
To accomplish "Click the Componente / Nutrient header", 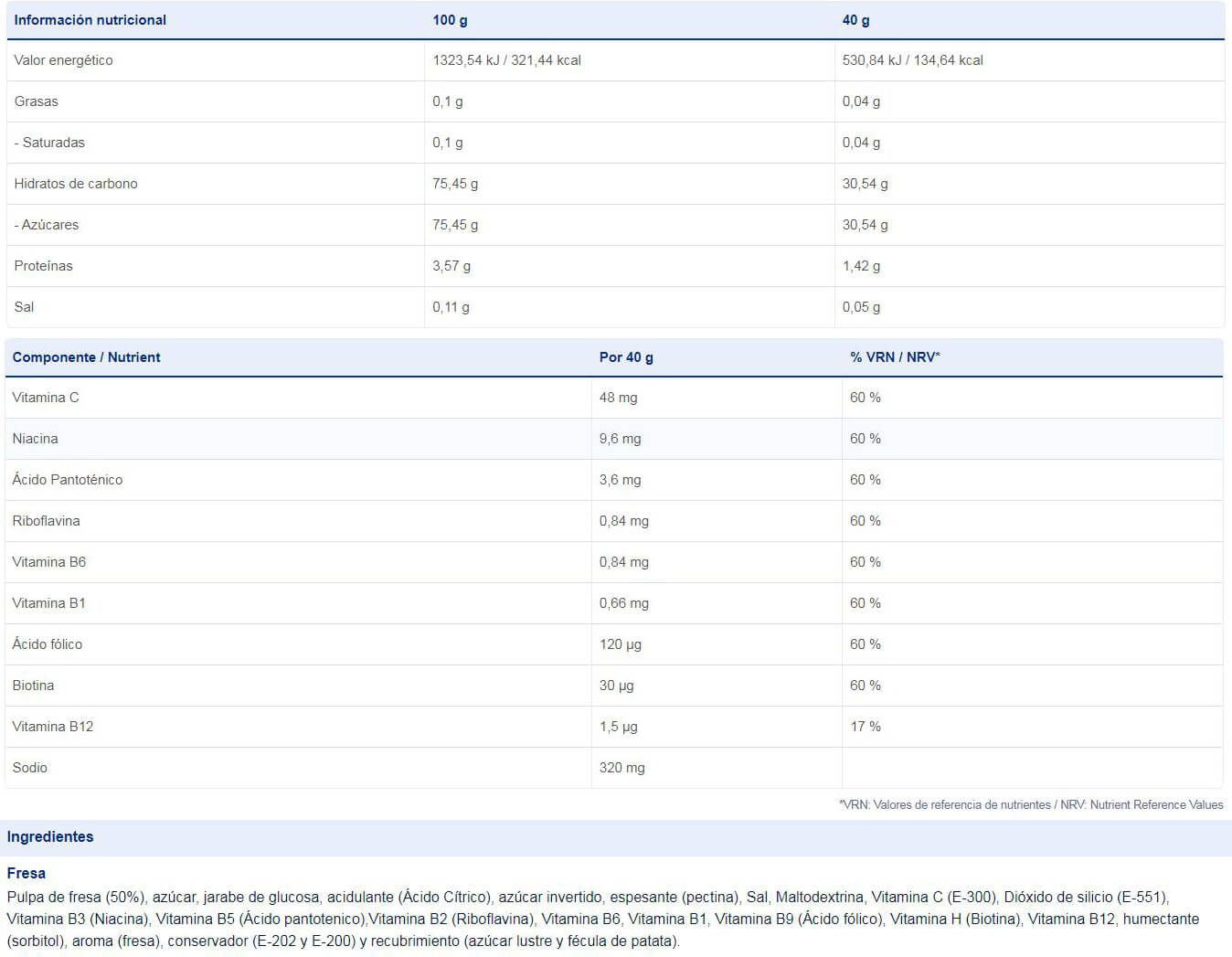I will (x=86, y=357).
